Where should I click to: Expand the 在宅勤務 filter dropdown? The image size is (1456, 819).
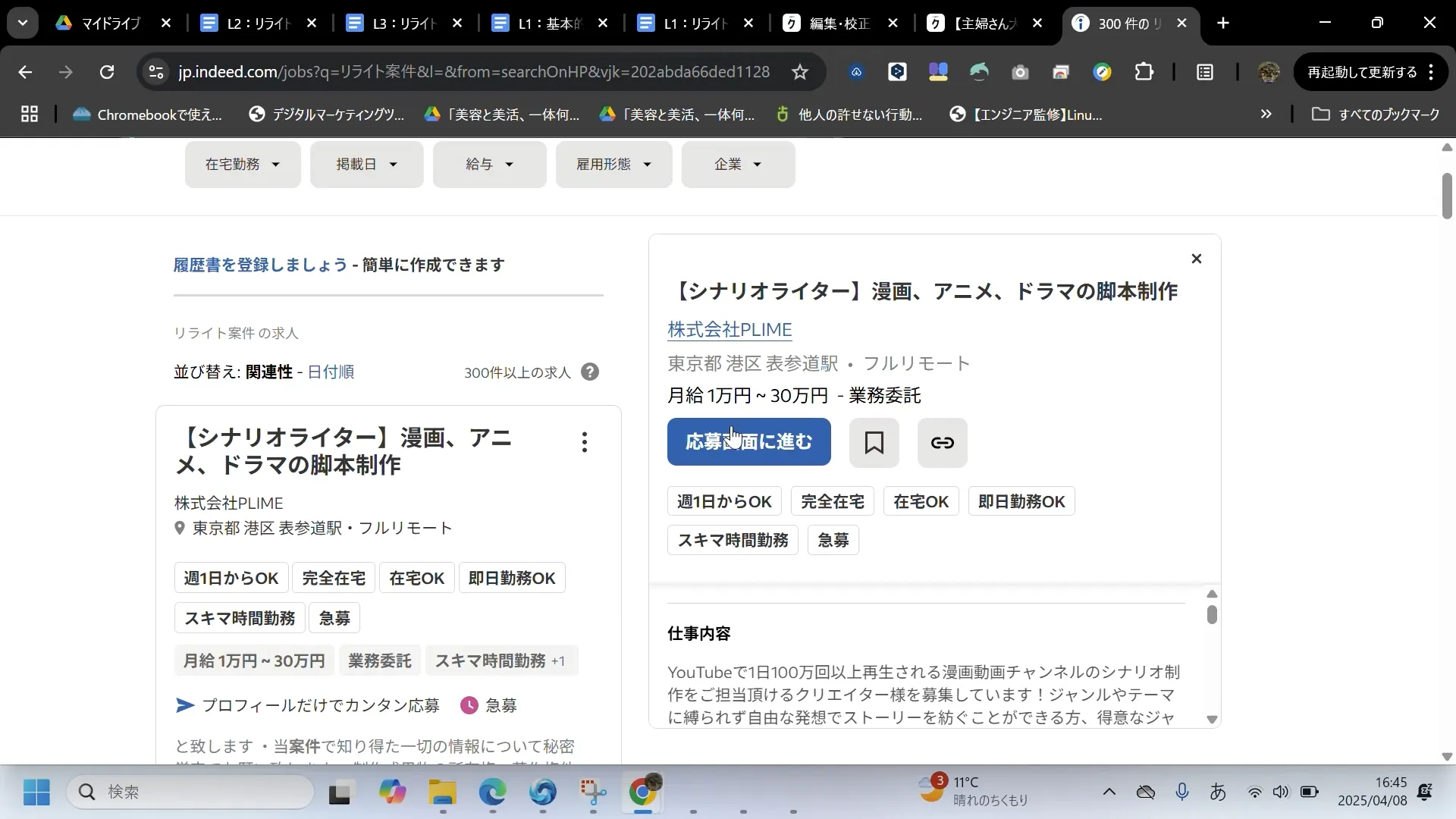click(x=243, y=164)
